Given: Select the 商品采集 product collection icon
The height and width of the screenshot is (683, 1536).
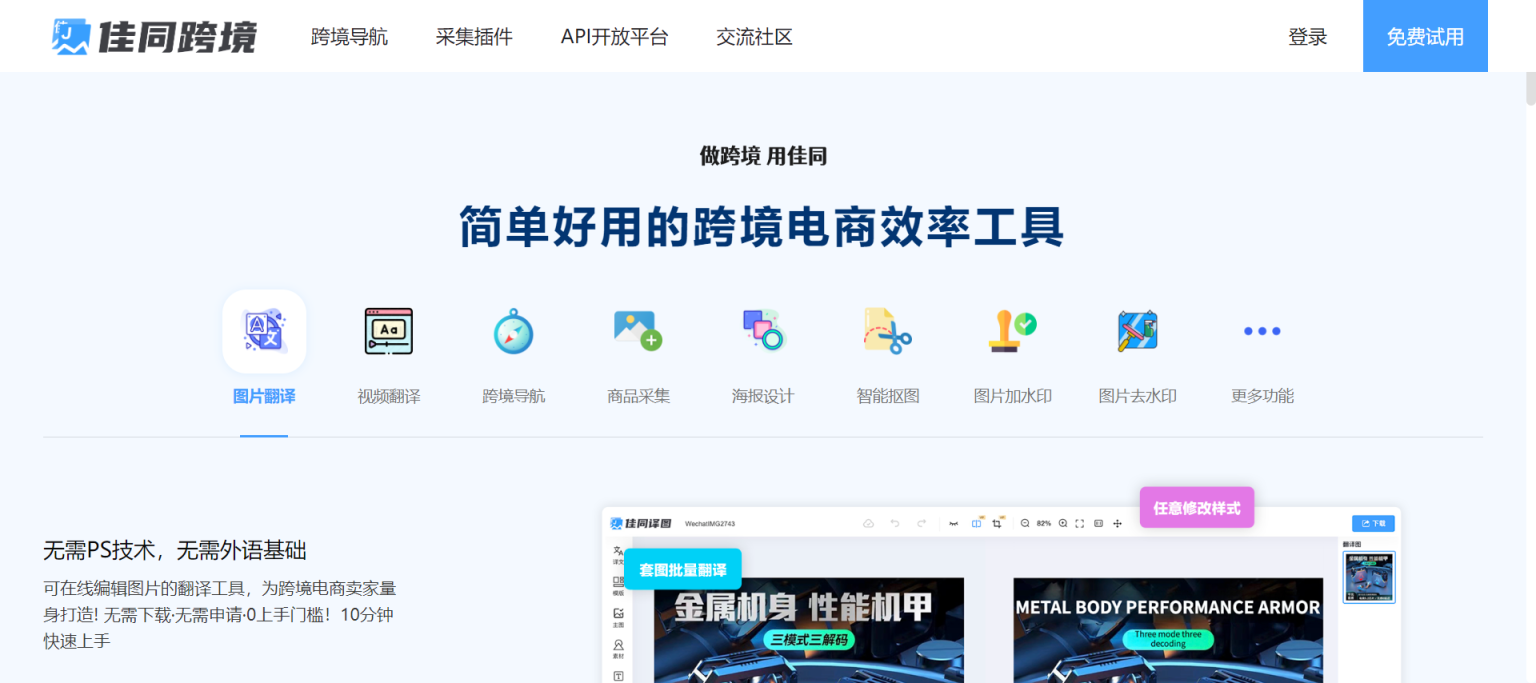Looking at the screenshot, I should (x=637, y=331).
